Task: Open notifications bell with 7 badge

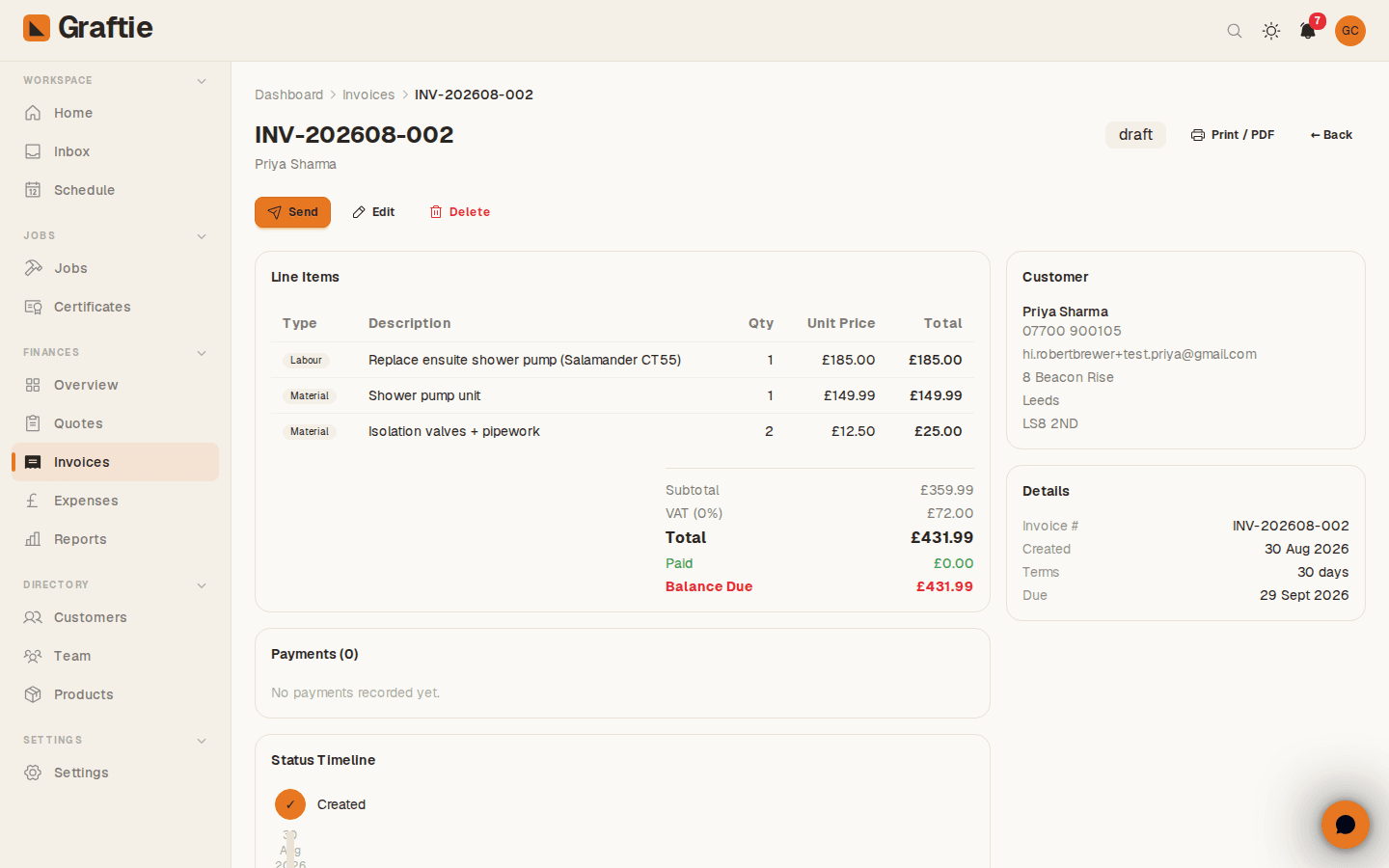Action: click(x=1308, y=31)
